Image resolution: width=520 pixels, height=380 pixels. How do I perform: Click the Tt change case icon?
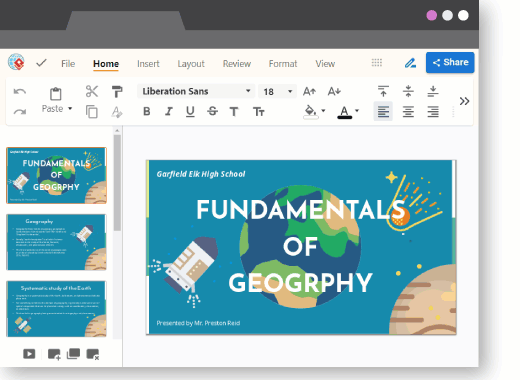(x=259, y=112)
